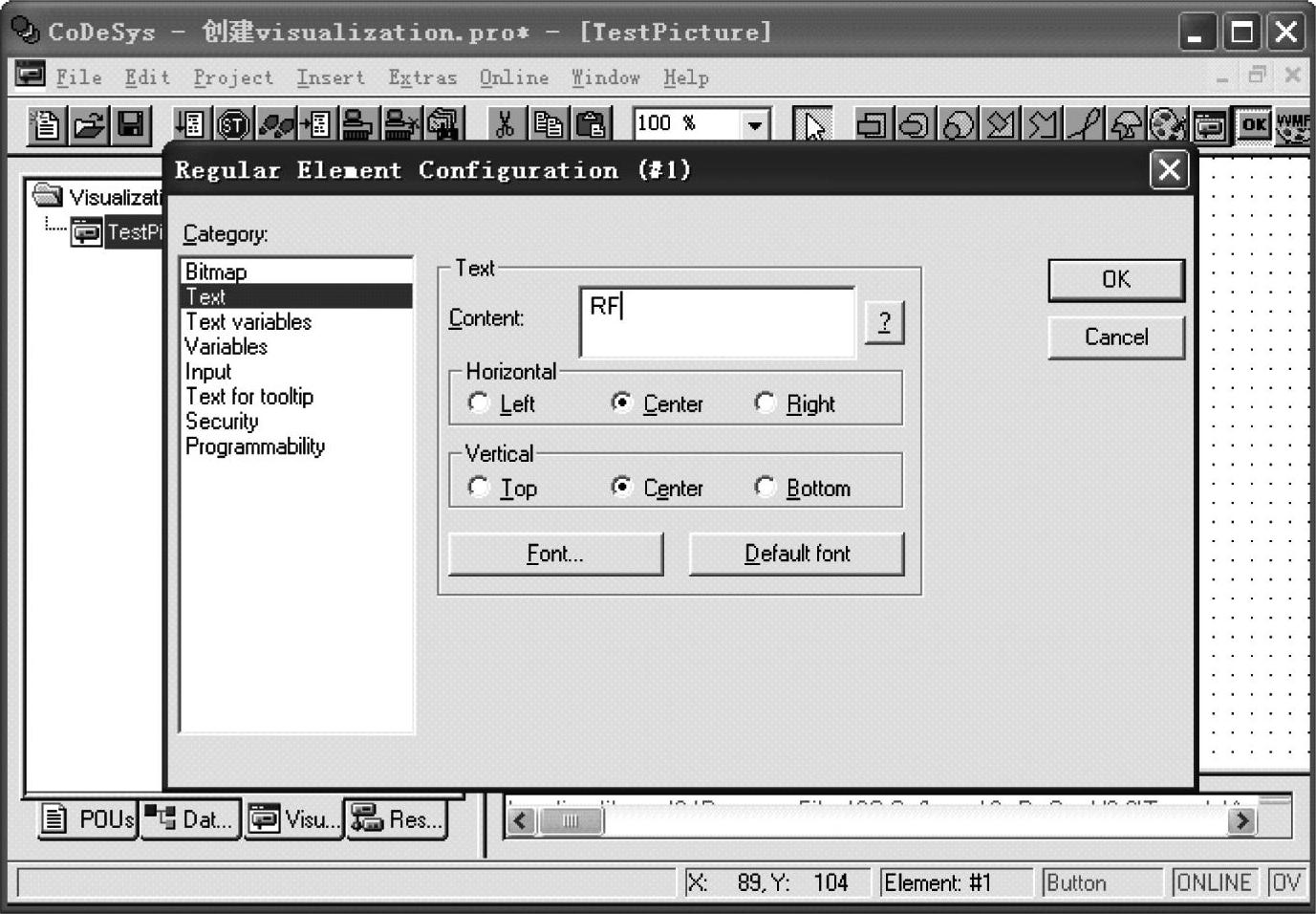The width and height of the screenshot is (1316, 914).
Task: Open the zoom percentage dropdown
Action: pos(755,124)
